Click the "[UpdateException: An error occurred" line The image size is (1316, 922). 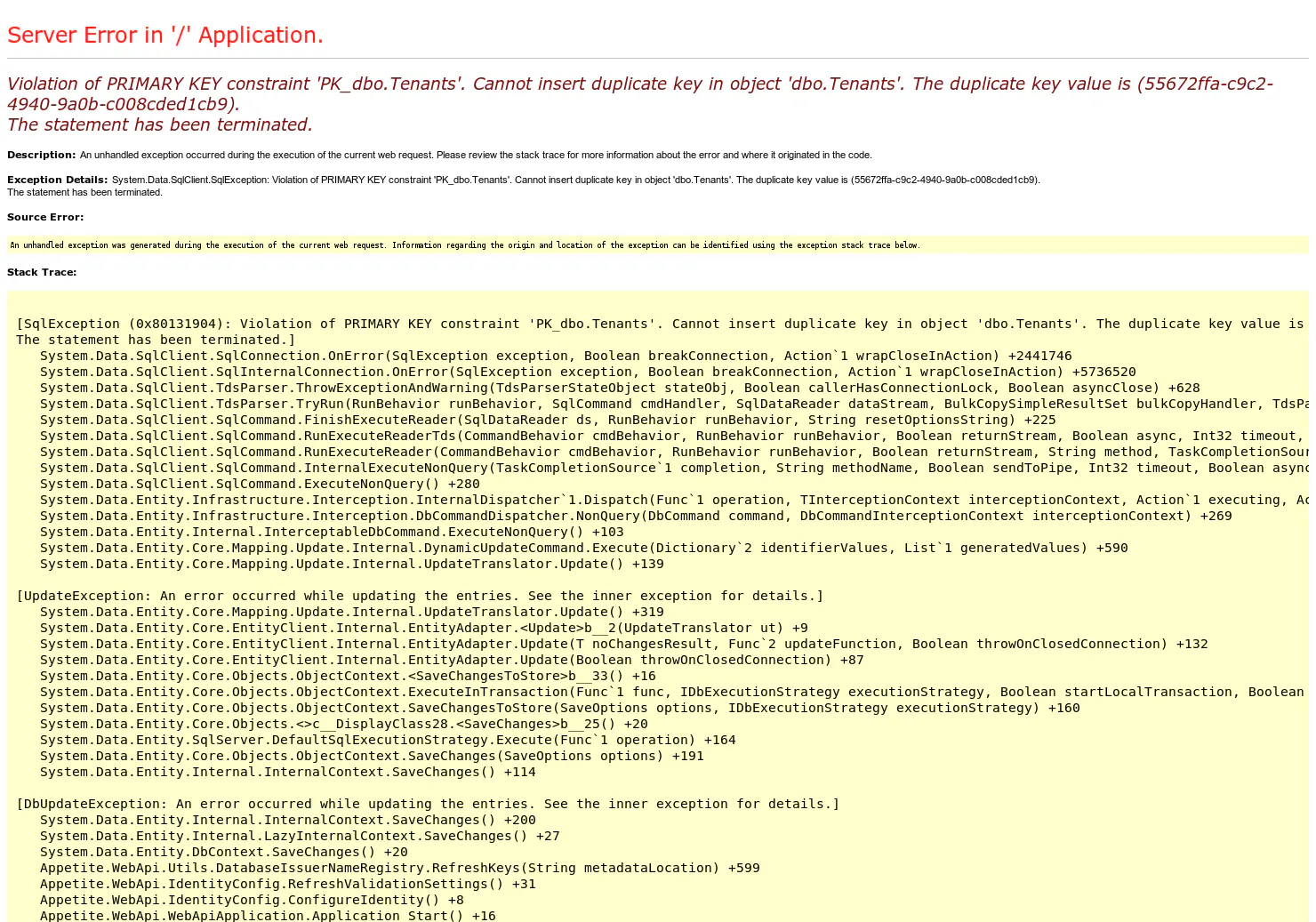point(420,596)
